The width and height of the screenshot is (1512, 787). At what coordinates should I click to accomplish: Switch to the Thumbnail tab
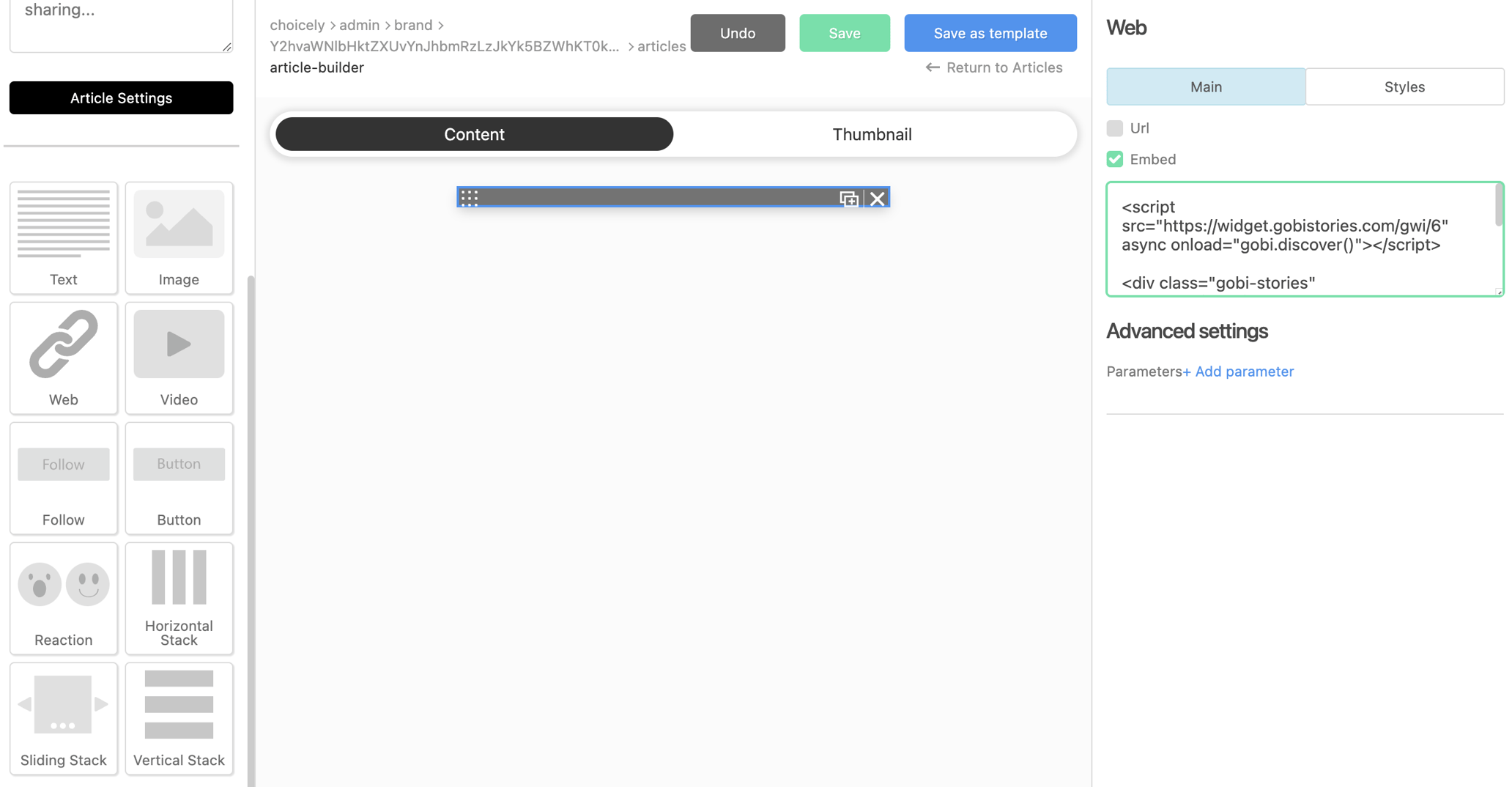point(872,134)
